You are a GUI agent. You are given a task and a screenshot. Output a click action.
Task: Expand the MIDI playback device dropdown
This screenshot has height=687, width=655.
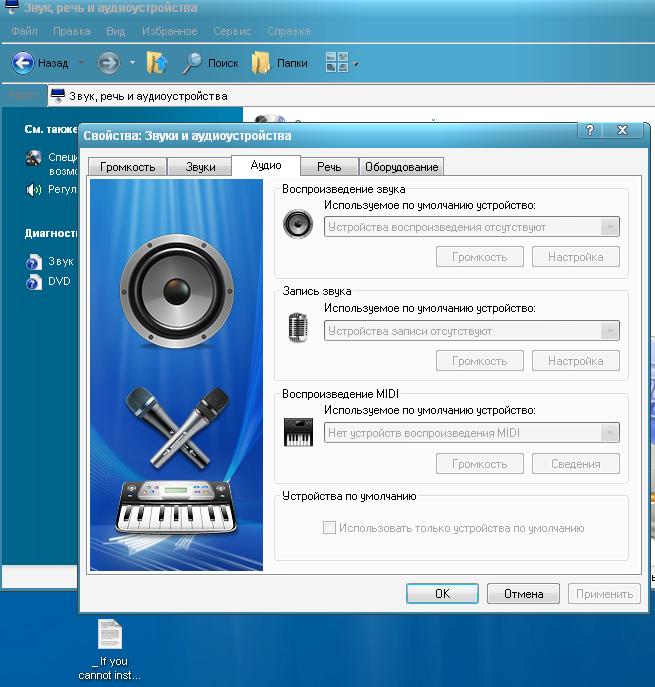point(609,433)
